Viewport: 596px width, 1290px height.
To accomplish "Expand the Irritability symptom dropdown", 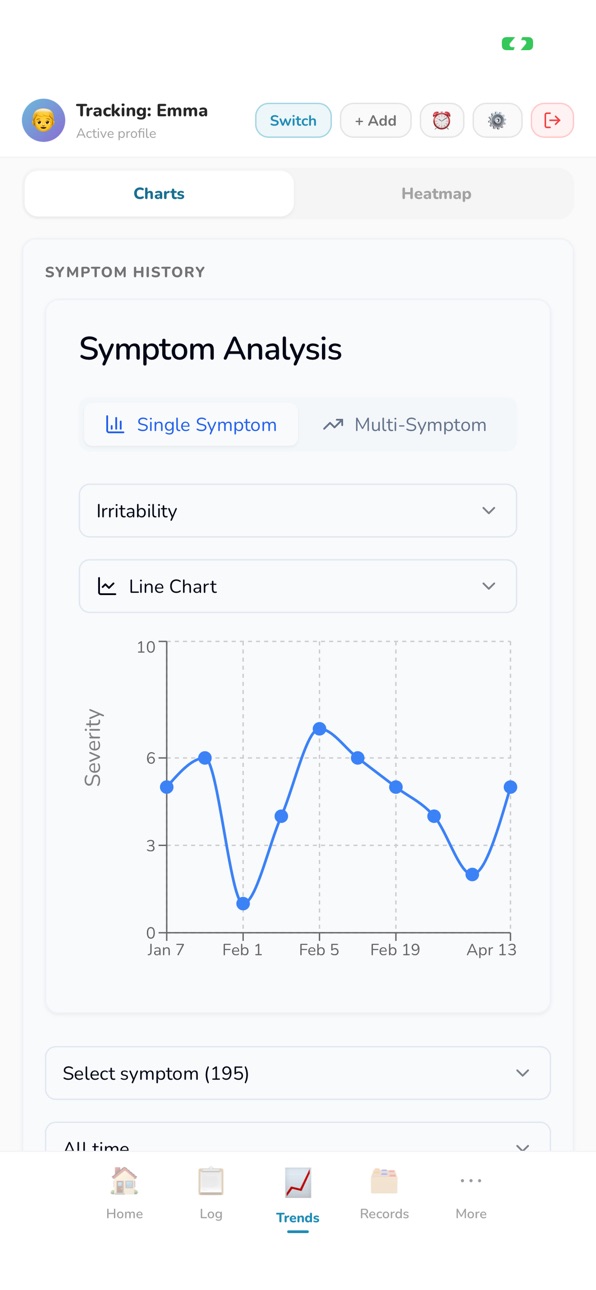I will coord(298,511).
